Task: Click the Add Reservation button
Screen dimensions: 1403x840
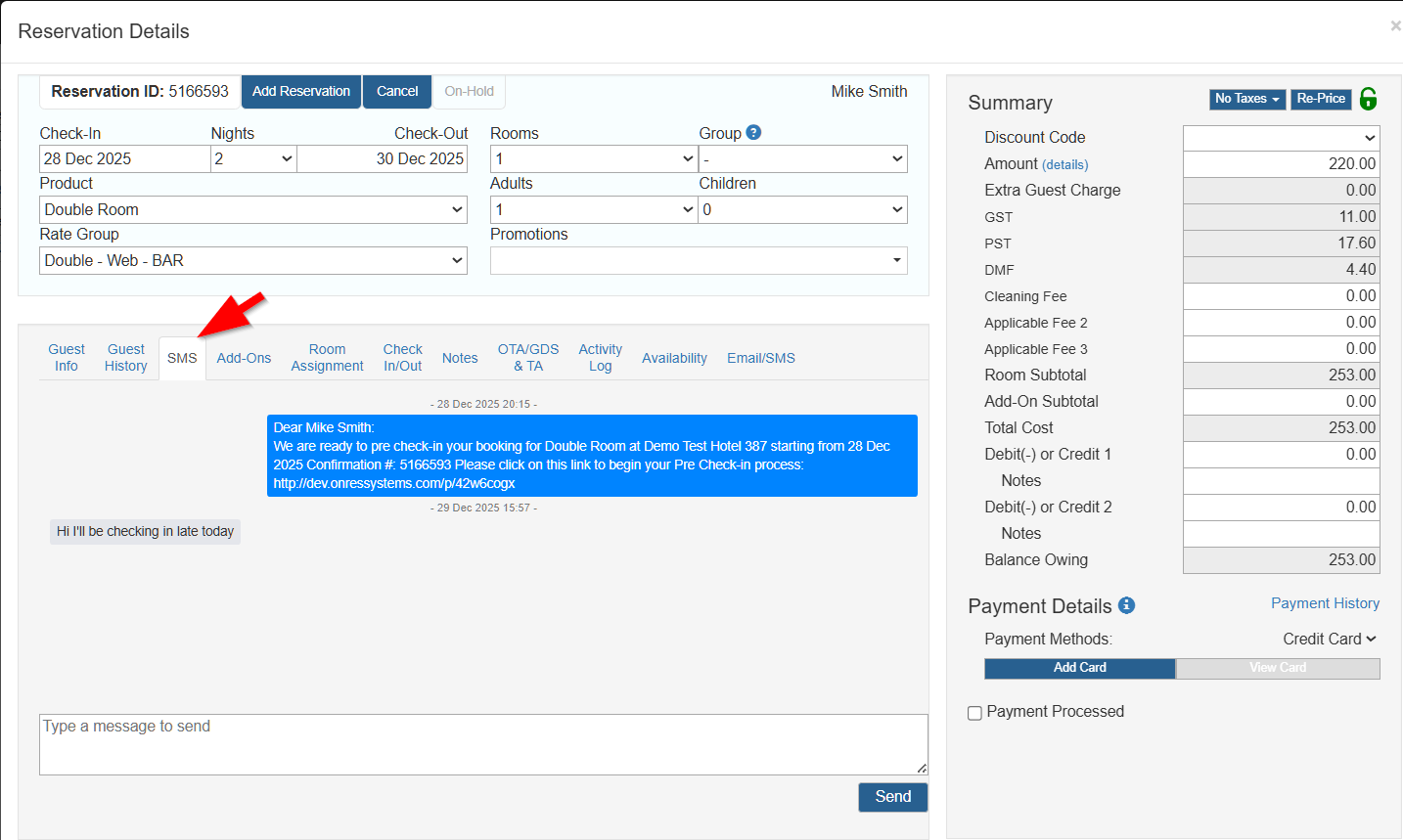Action: (x=300, y=91)
